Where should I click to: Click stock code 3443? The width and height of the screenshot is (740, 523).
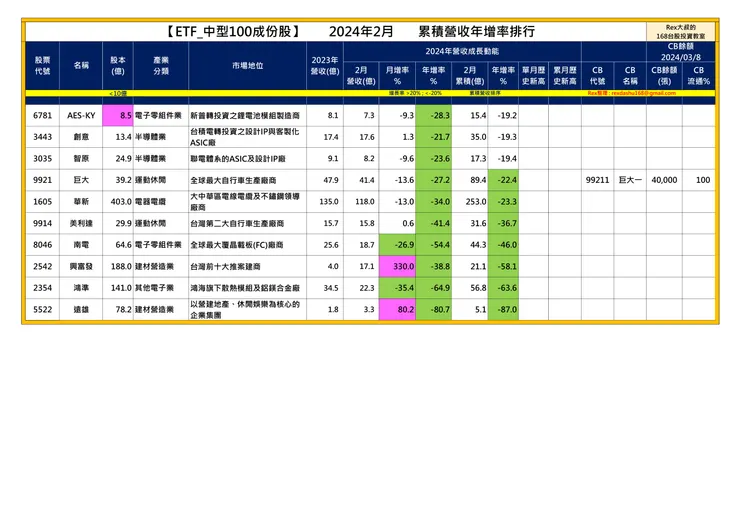point(42,137)
